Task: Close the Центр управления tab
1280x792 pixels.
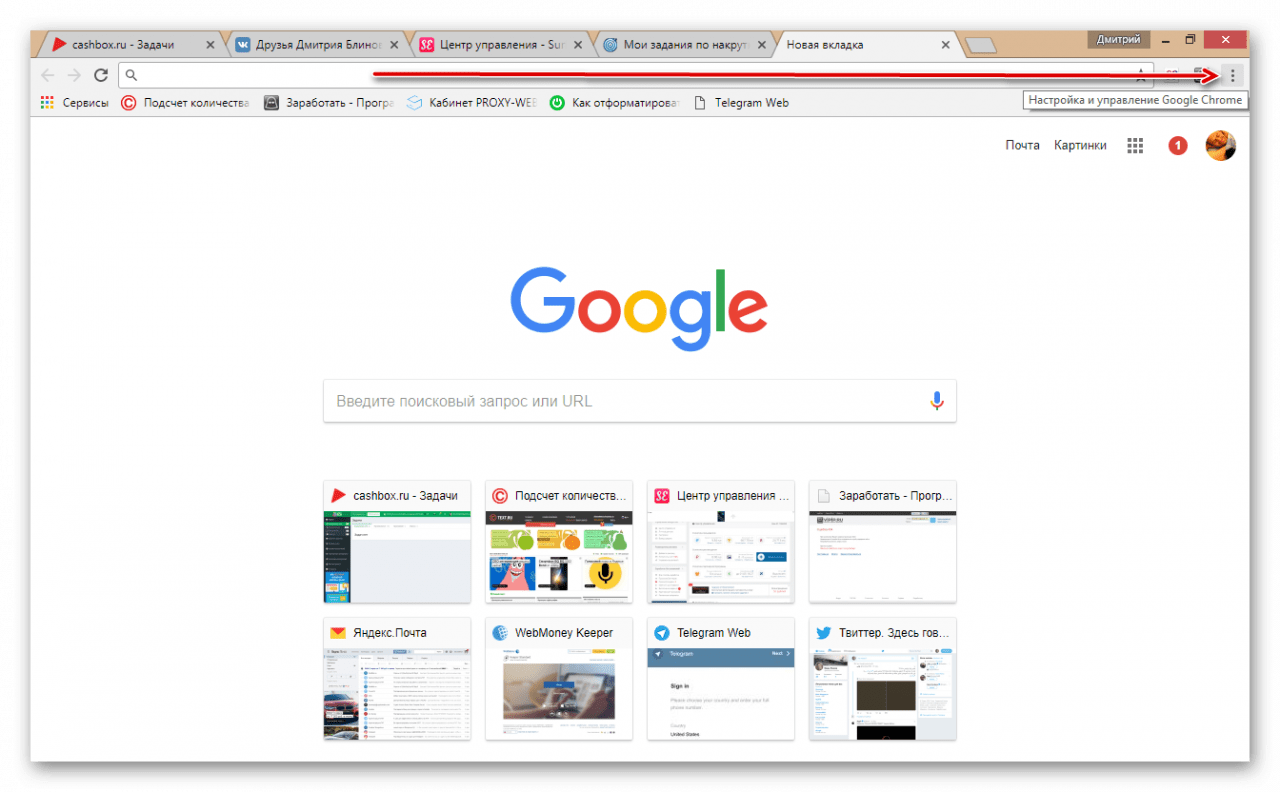Action: [578, 45]
